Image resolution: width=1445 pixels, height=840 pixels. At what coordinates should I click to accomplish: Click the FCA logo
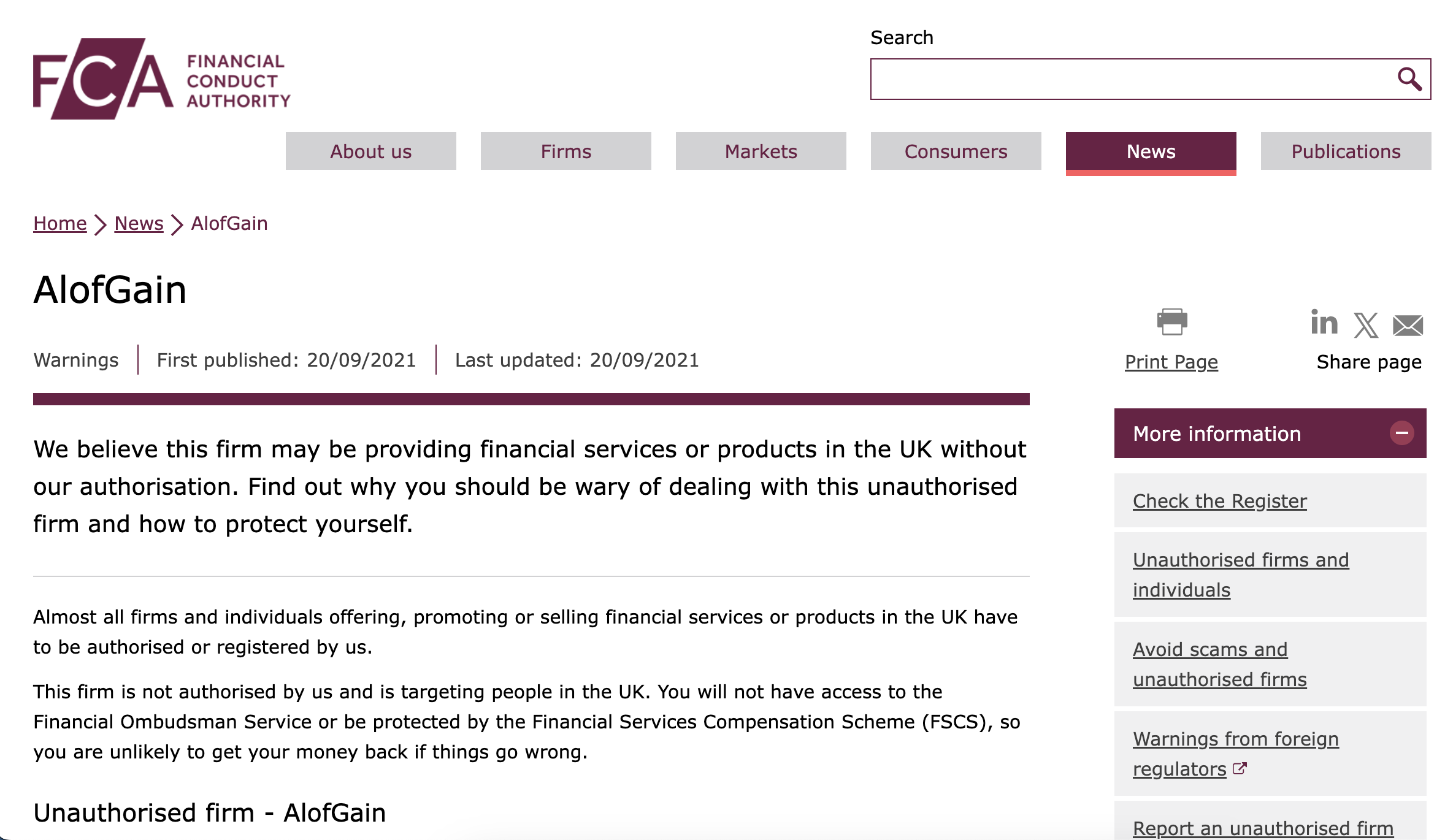point(162,78)
